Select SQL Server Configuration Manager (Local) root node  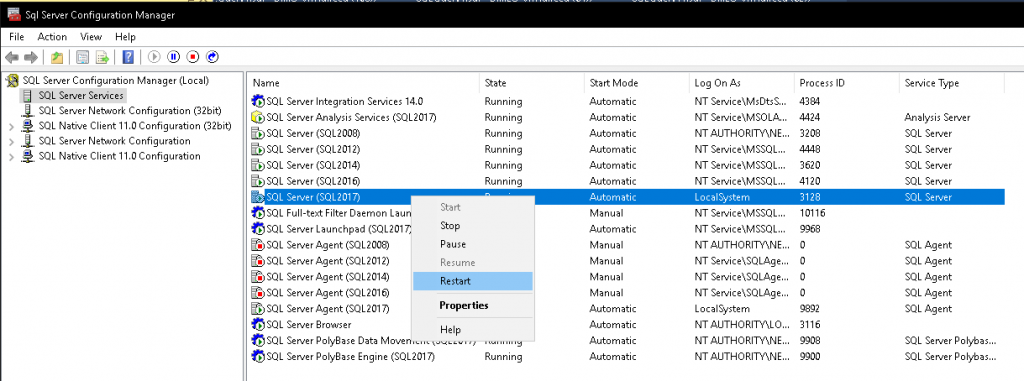pos(116,81)
